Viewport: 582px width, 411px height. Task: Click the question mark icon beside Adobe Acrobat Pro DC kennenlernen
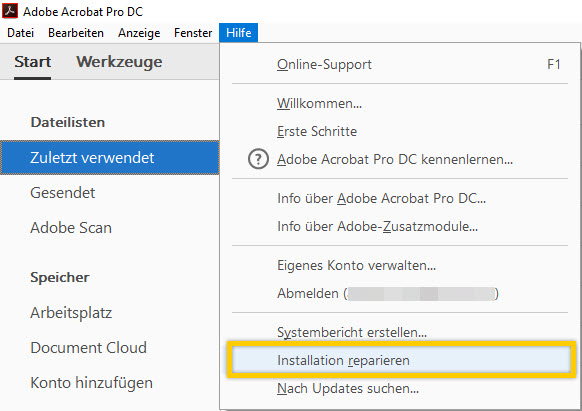click(x=258, y=159)
